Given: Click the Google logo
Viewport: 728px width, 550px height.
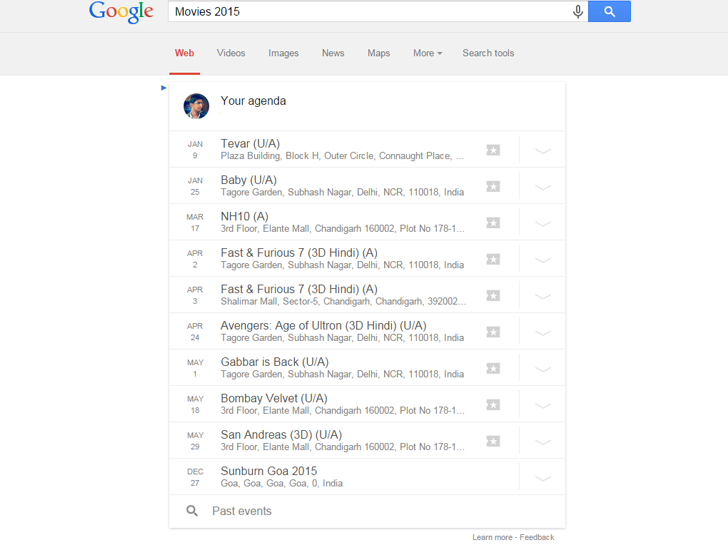Looking at the screenshot, I should tap(121, 12).
